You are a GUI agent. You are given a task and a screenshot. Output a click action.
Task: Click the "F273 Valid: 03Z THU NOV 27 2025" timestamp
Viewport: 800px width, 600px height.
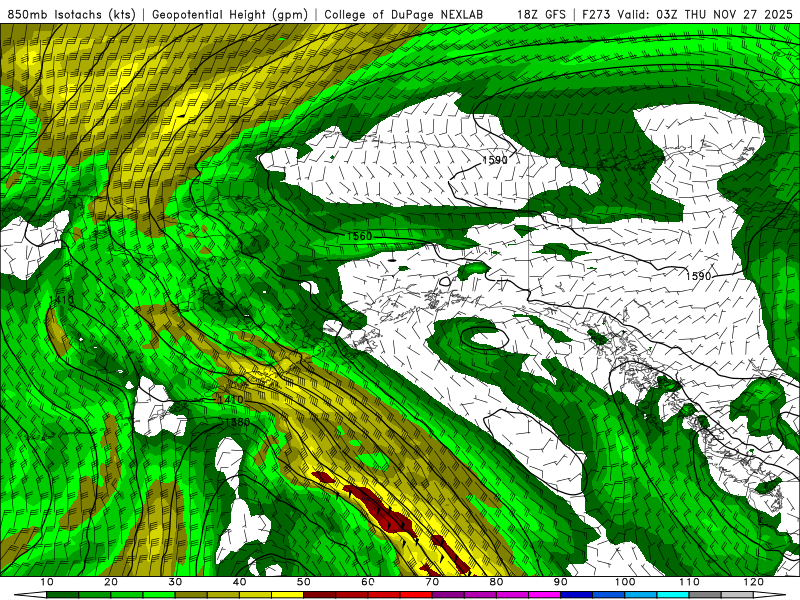pos(687,14)
